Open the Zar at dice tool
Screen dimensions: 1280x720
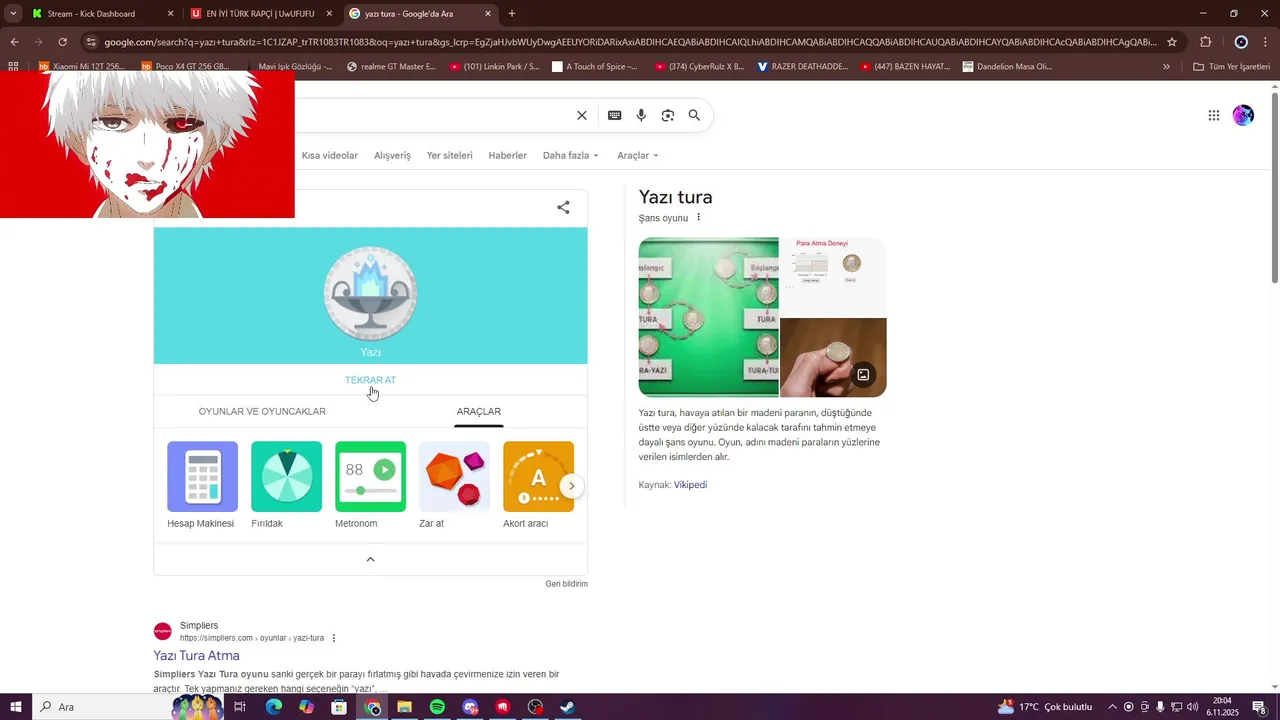click(454, 486)
